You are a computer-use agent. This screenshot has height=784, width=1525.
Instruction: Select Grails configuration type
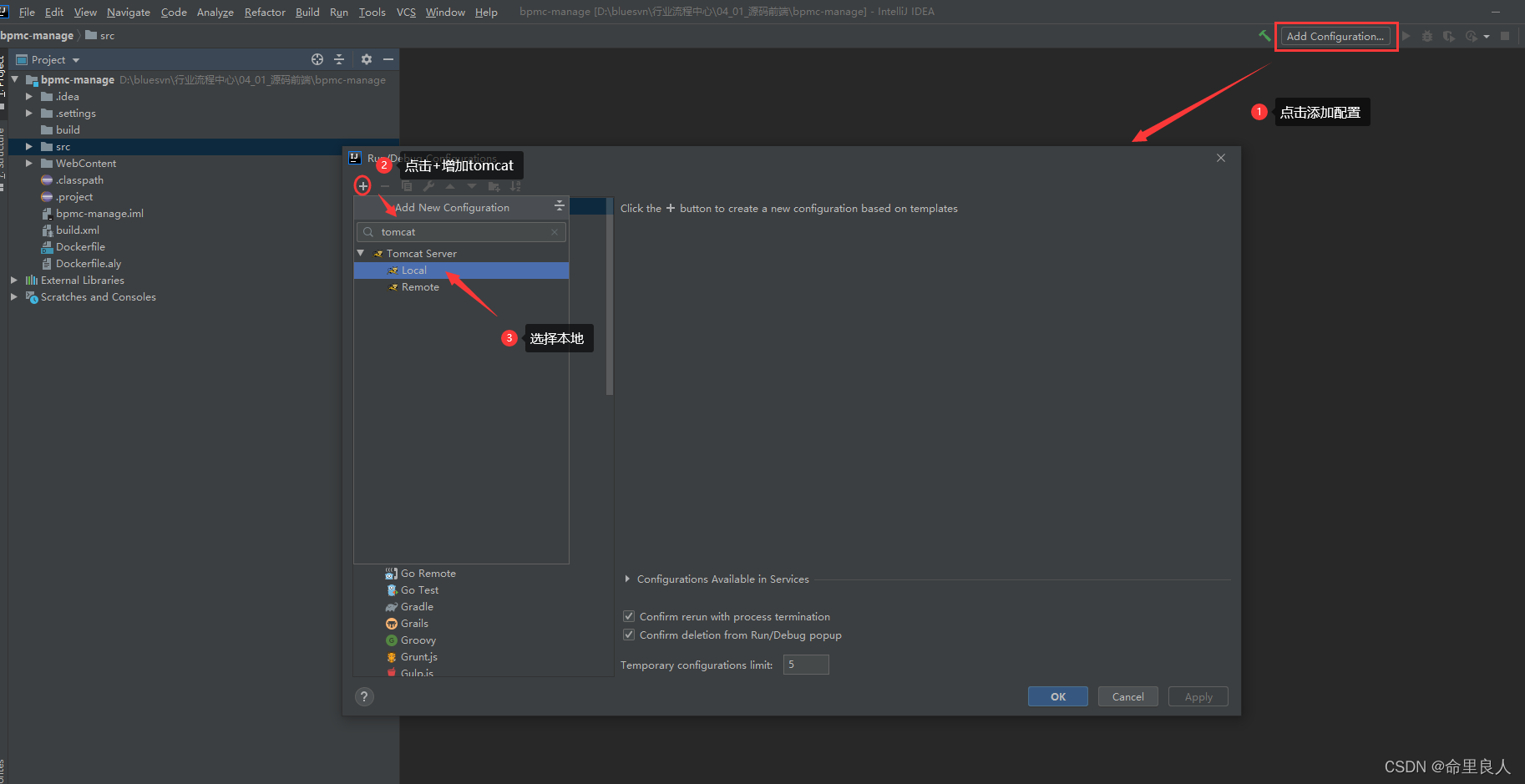click(407, 624)
